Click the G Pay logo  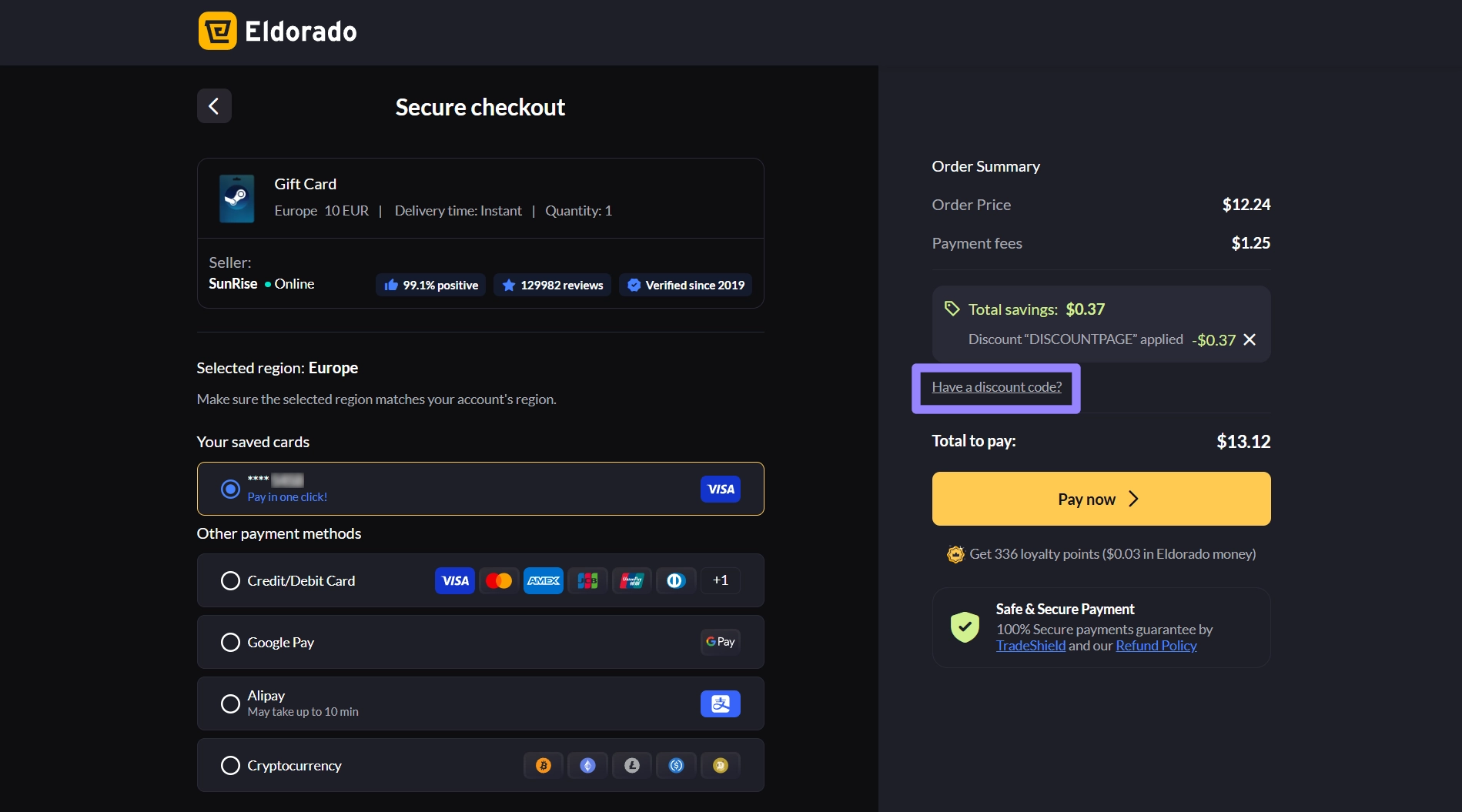coord(721,642)
